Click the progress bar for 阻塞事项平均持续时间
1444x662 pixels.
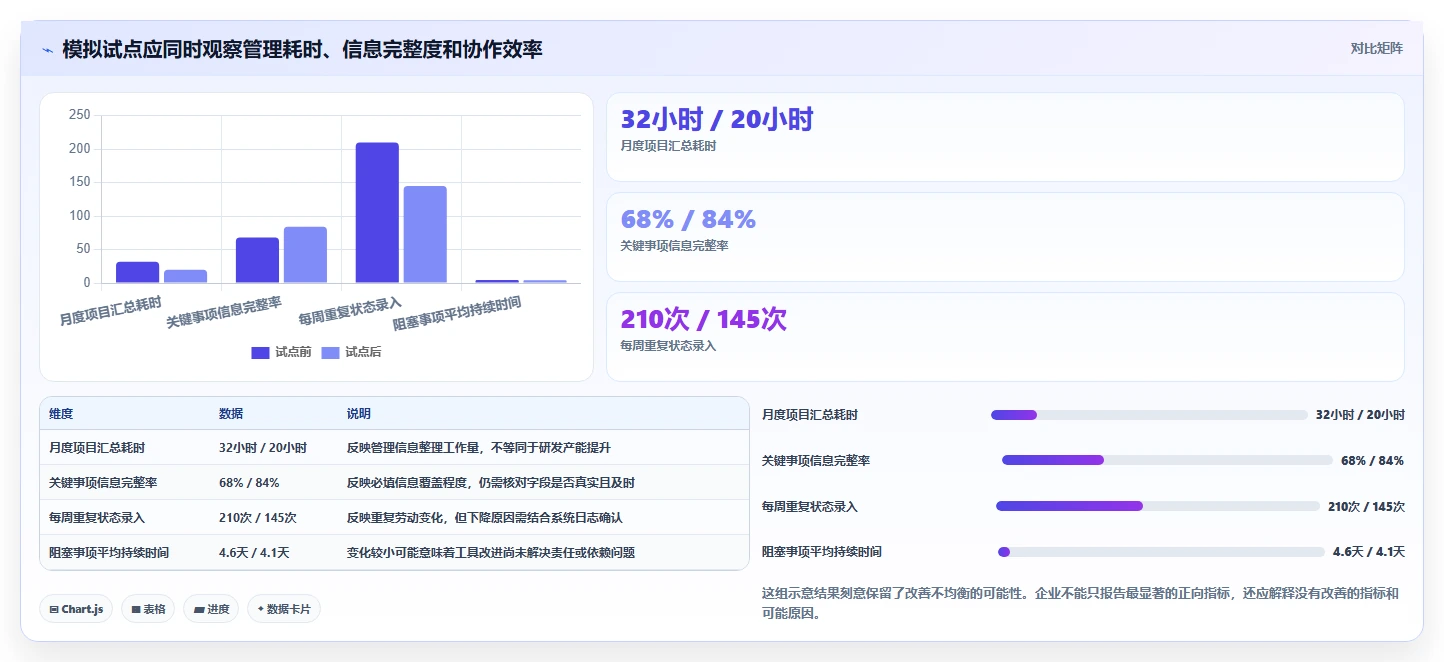pyautogui.click(x=1161, y=552)
